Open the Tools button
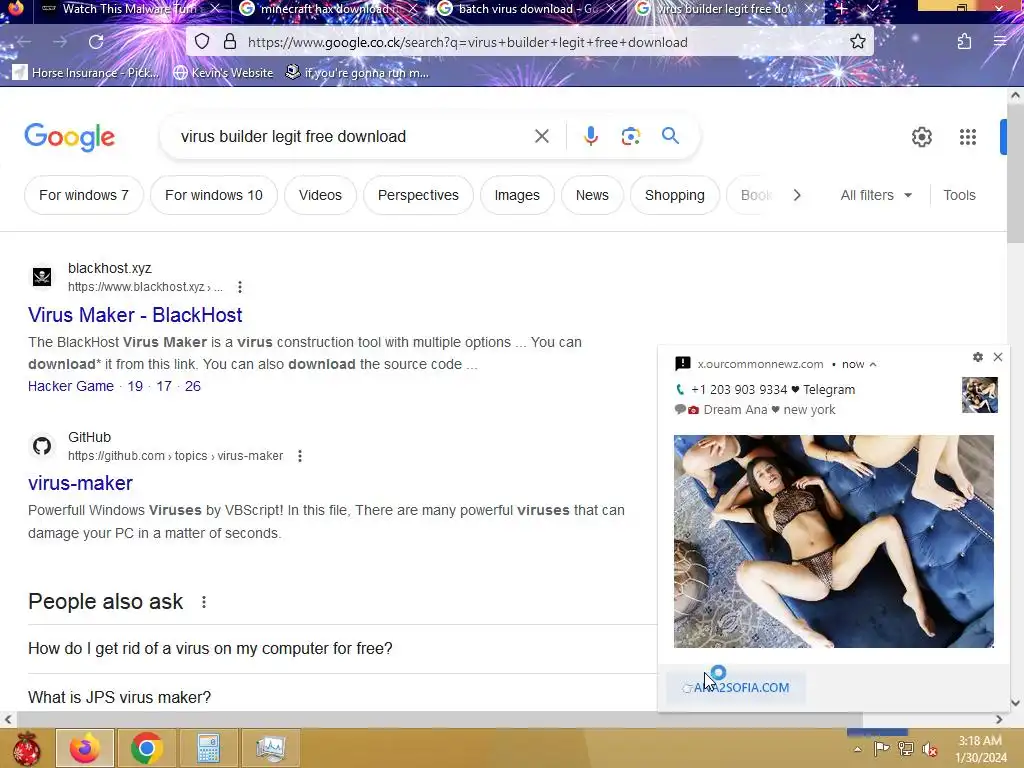Viewport: 1024px width, 768px height. click(x=959, y=195)
